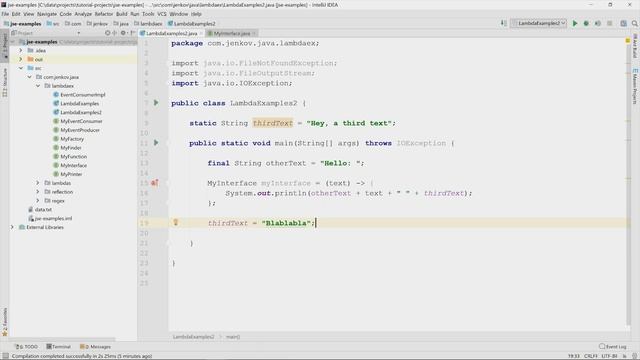The height and width of the screenshot is (360, 640).
Task: Open Project panel settings gear
Action: click(x=123, y=33)
